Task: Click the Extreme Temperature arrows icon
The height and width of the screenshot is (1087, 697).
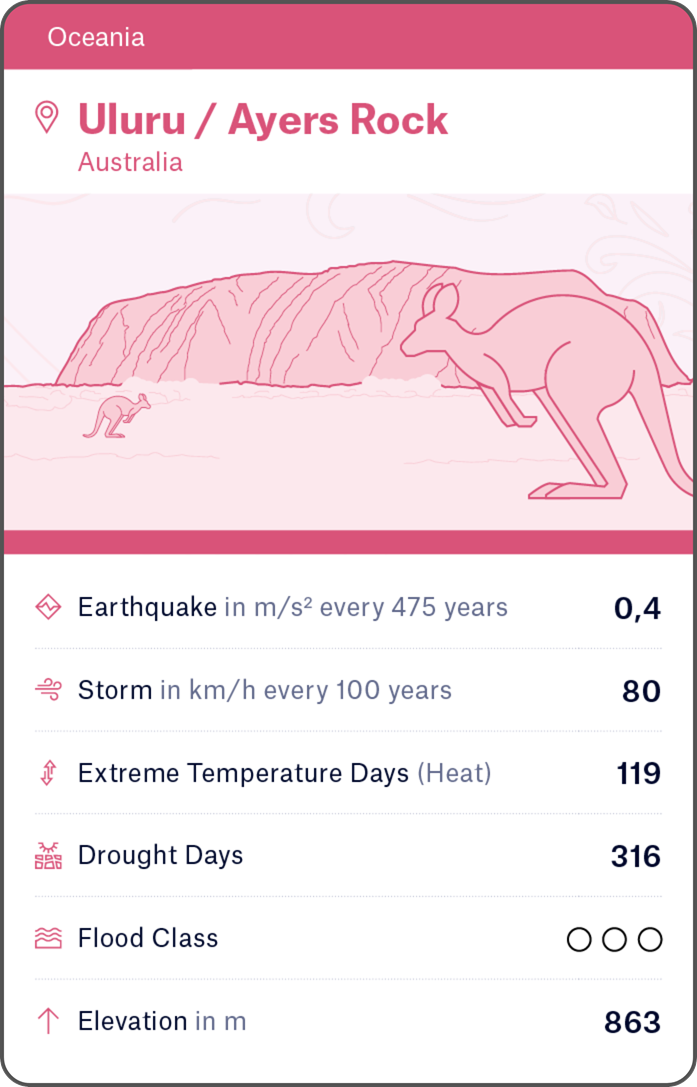Action: click(x=48, y=773)
